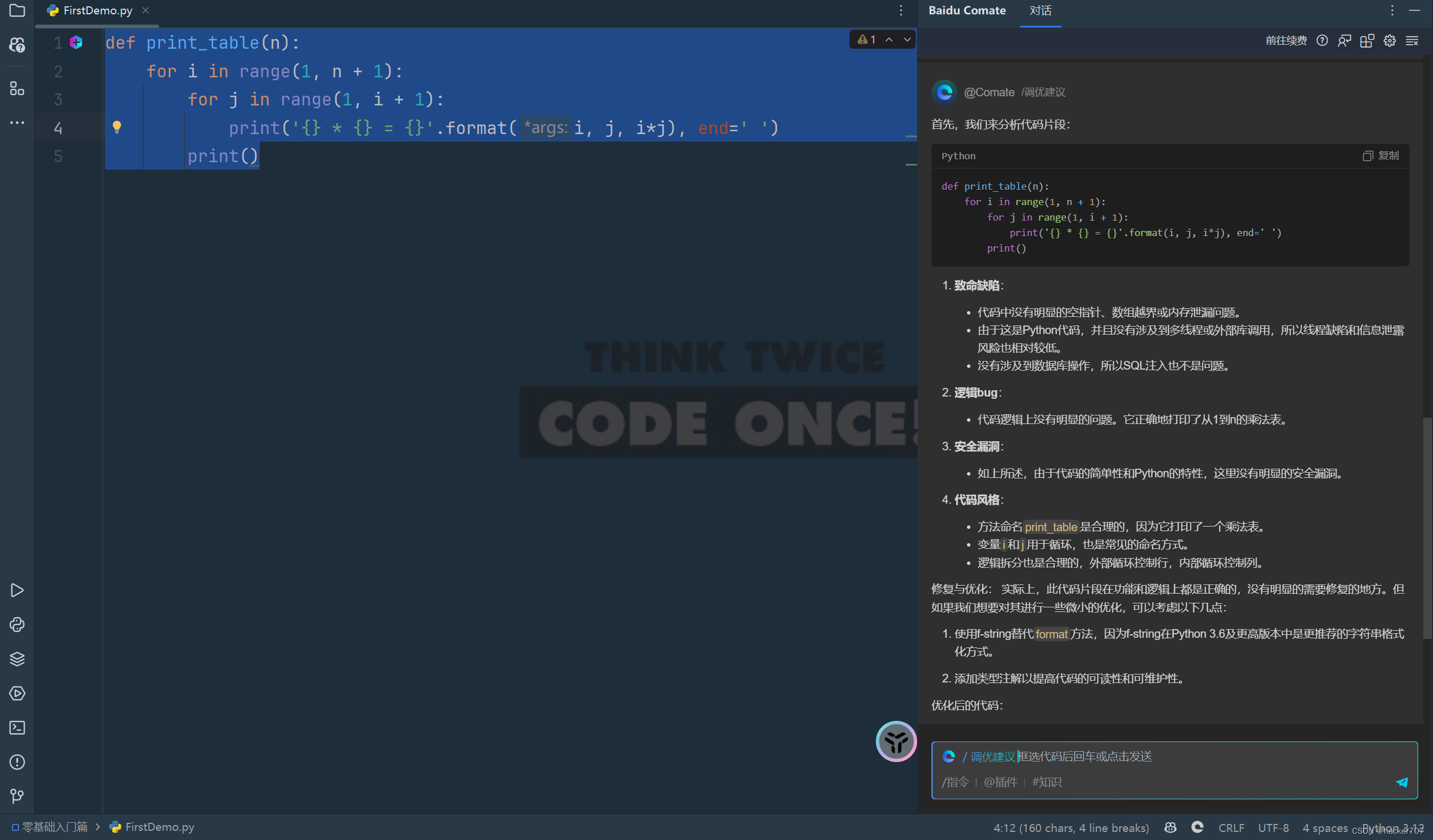The width and height of the screenshot is (1433, 840).
Task: Go to next highlighted warning
Action: [x=907, y=40]
